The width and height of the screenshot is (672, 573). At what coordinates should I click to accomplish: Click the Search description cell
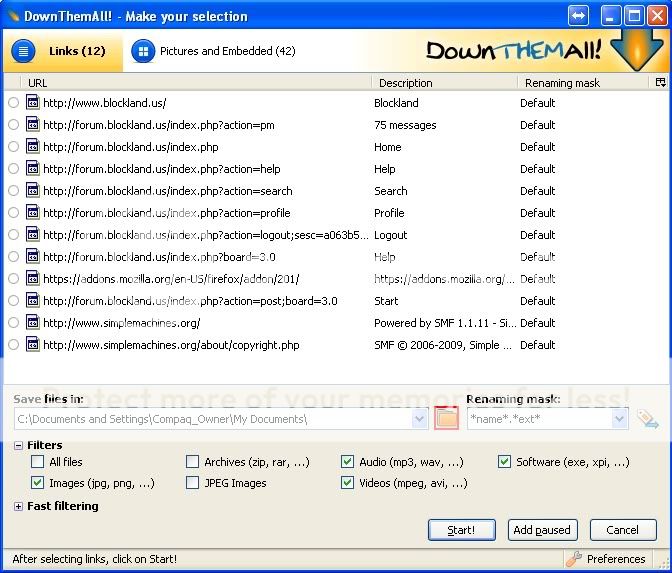390,191
